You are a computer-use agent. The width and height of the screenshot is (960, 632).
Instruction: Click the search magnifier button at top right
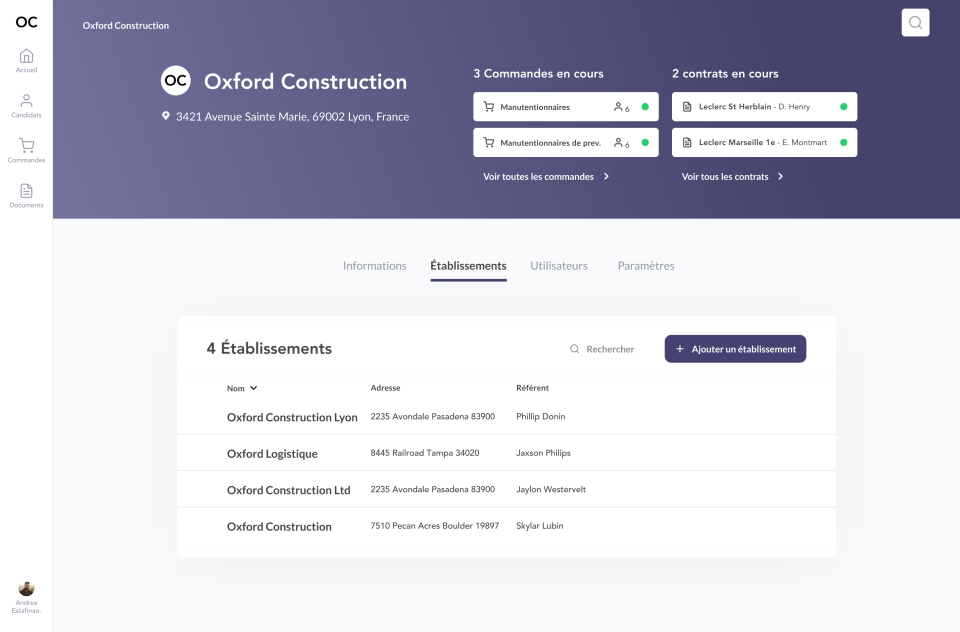[915, 23]
